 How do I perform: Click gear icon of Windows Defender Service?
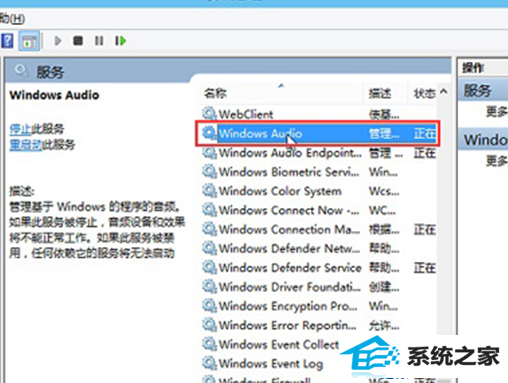click(209, 267)
